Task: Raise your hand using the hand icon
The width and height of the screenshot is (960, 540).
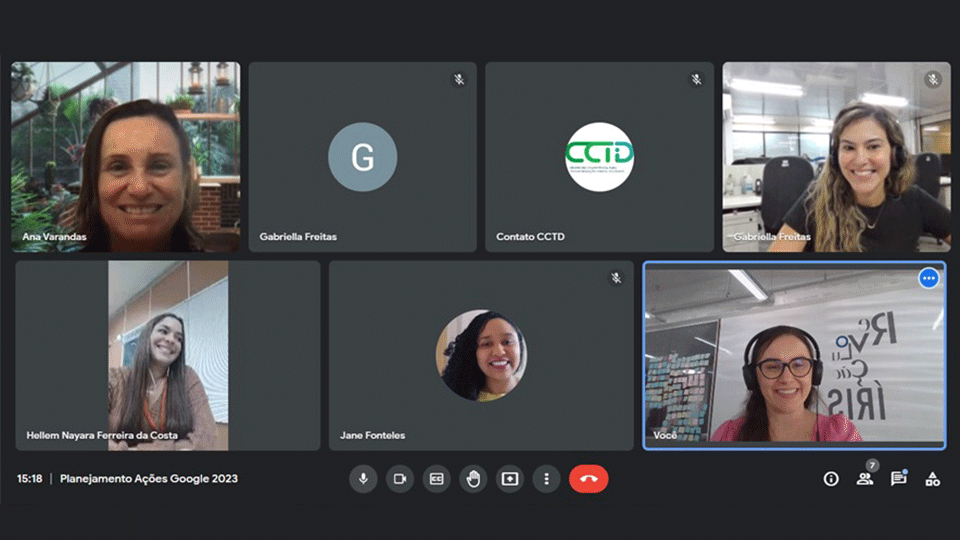Action: pos(473,479)
